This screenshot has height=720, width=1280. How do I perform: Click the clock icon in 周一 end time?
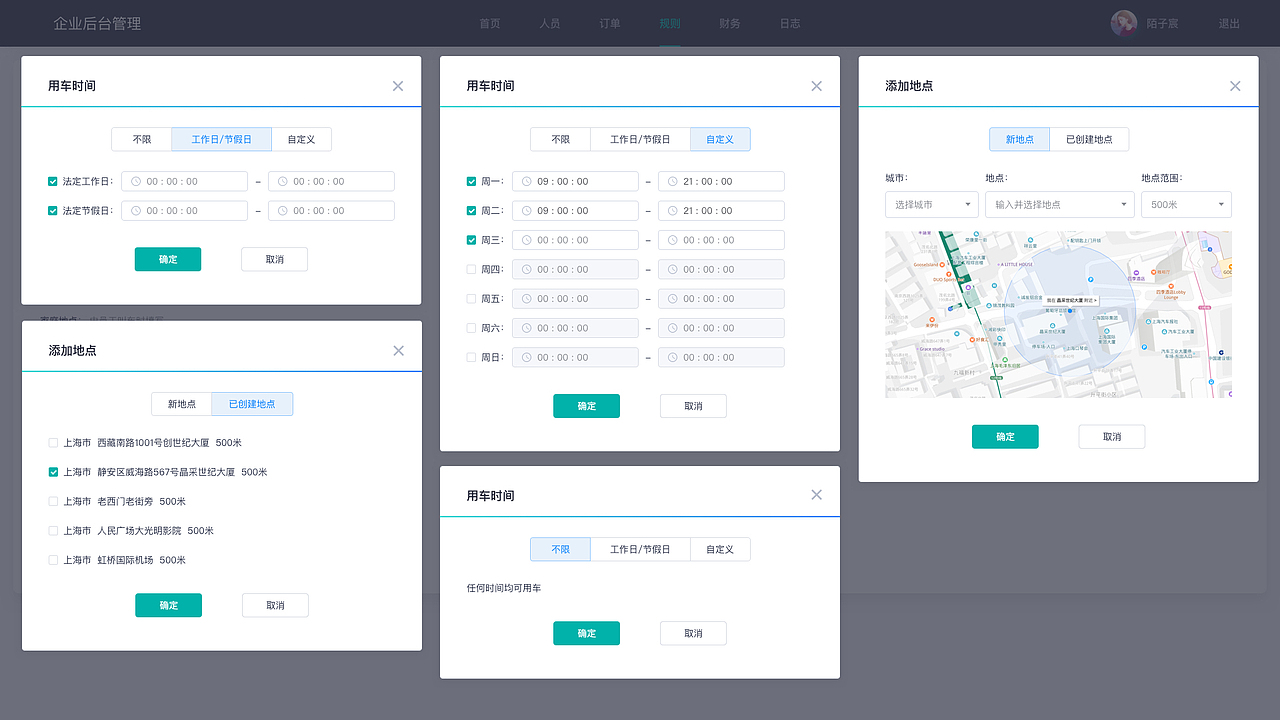(673, 182)
